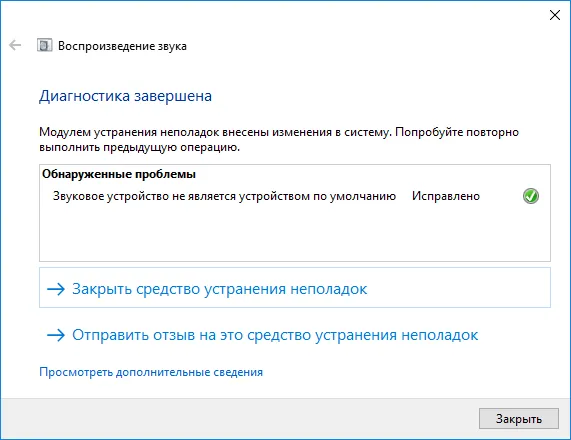Click the arrow icon before 'Закрыть средство устранения неполадок'
Screen dimensions: 571x440
coord(56,289)
